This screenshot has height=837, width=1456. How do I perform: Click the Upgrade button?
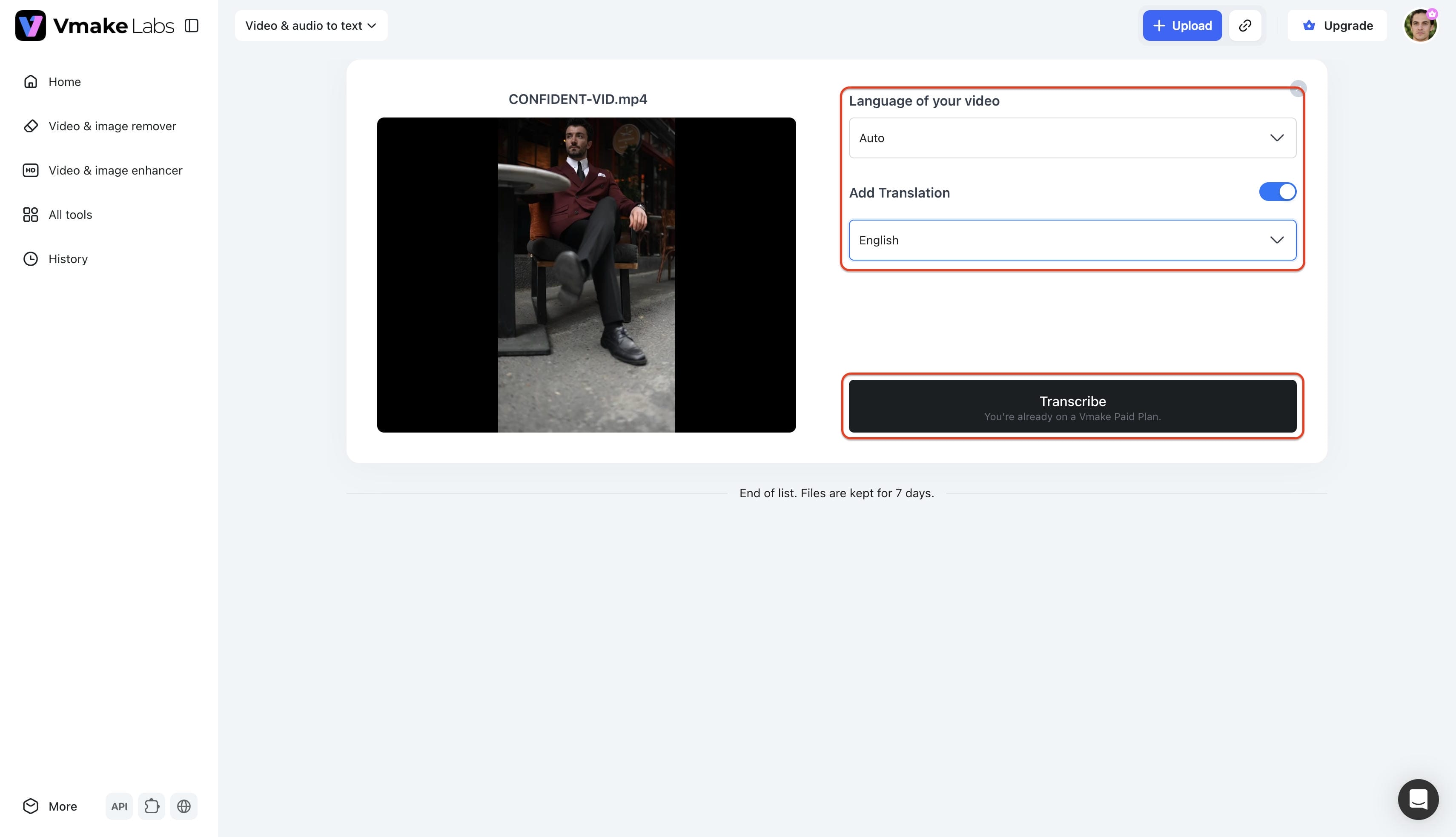coord(1337,25)
